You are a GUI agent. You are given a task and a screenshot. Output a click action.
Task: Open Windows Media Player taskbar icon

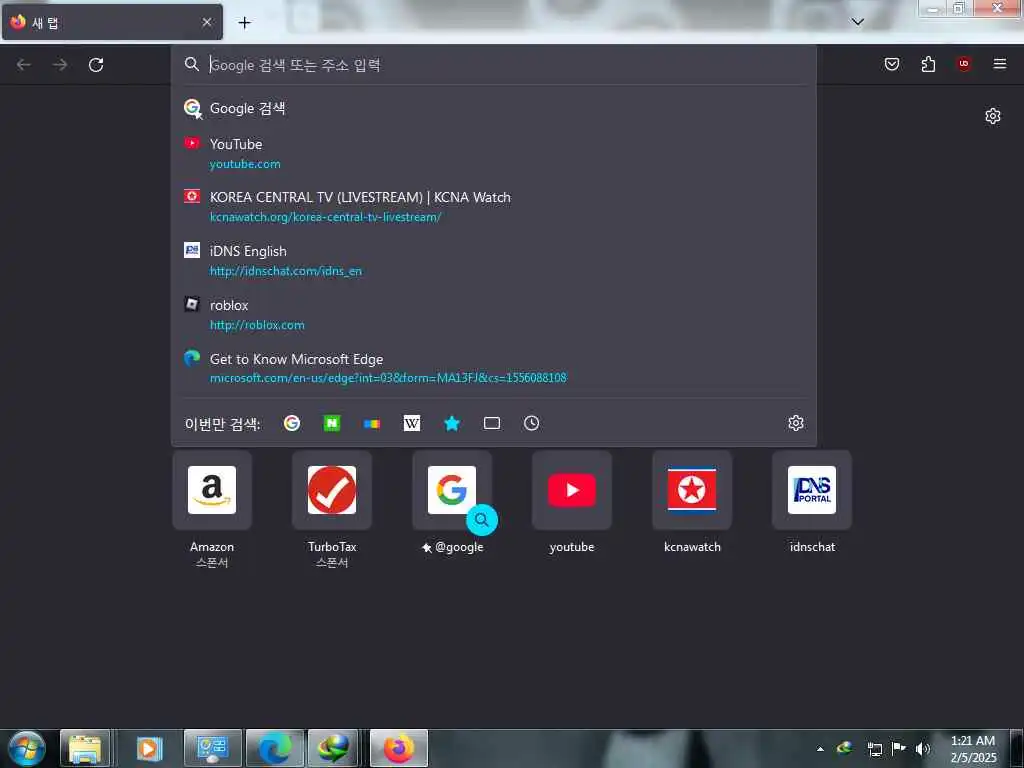(x=148, y=748)
